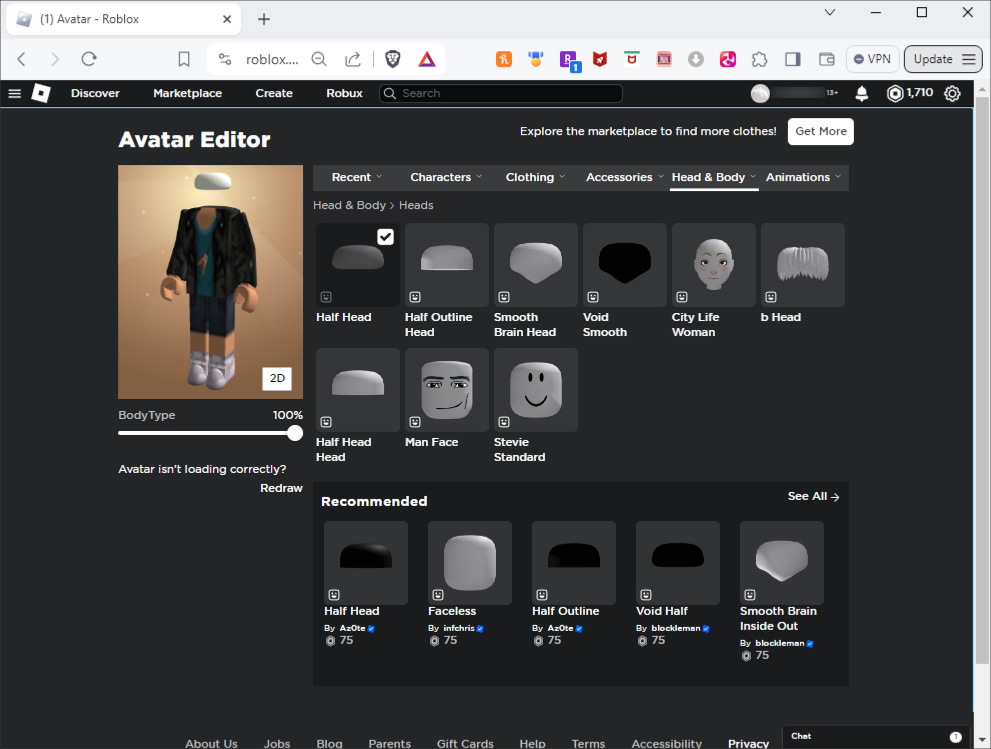Select the Man Face head thumbnail
991x749 pixels.
[446, 390]
